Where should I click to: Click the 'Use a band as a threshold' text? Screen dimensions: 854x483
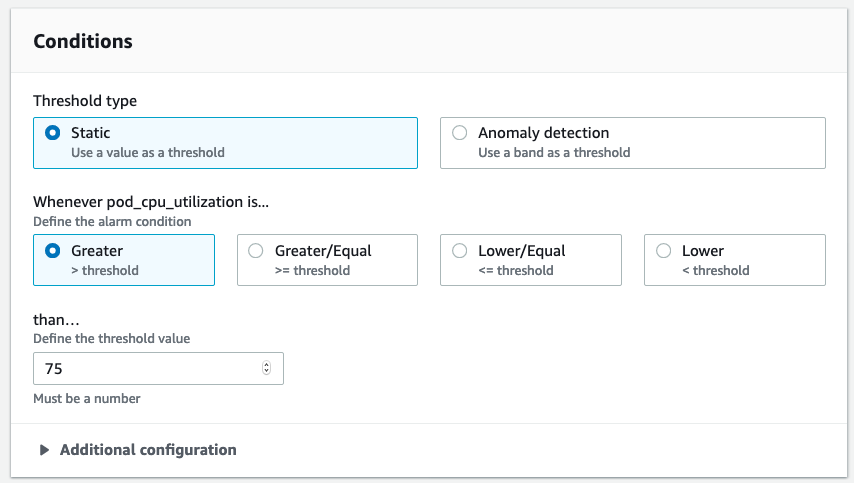554,153
